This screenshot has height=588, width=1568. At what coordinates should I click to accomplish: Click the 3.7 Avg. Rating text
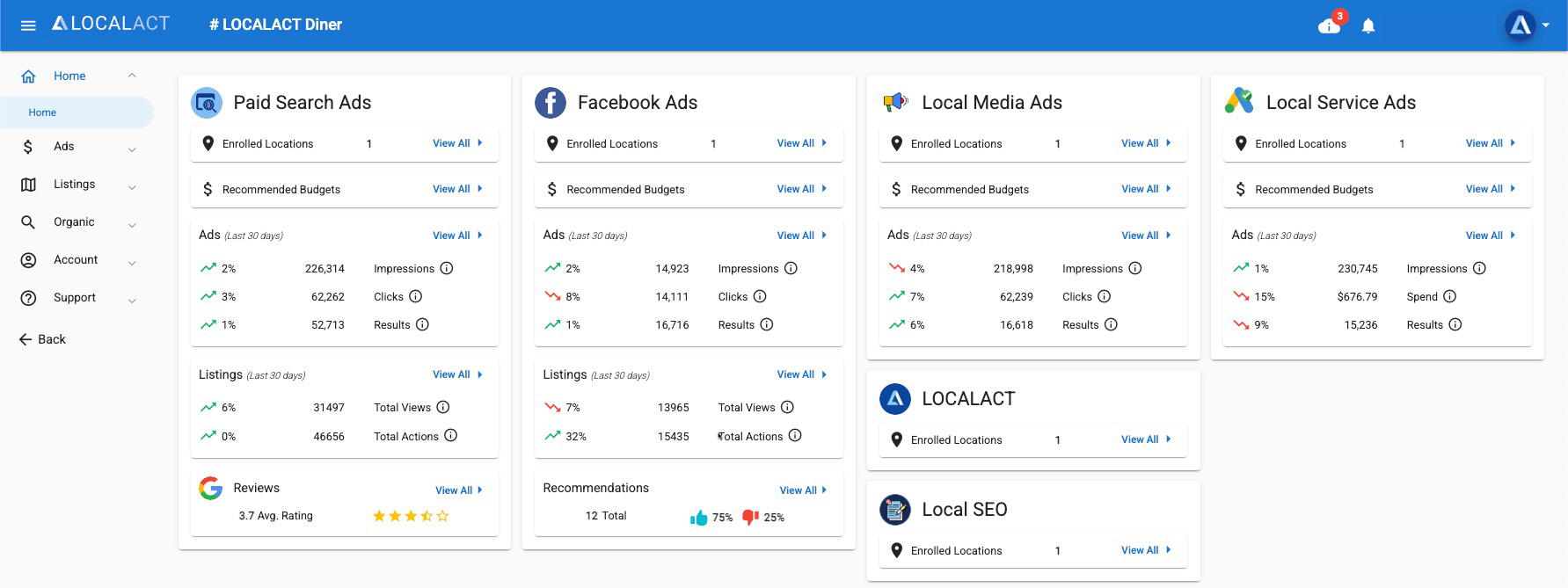pos(275,516)
